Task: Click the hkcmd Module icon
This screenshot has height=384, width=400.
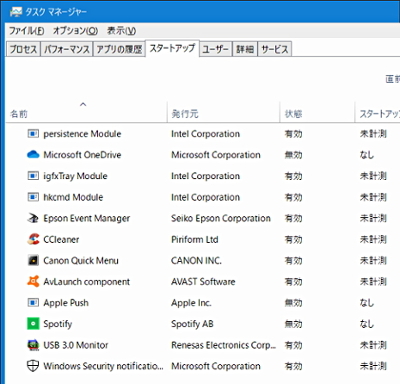Action: pos(33,197)
